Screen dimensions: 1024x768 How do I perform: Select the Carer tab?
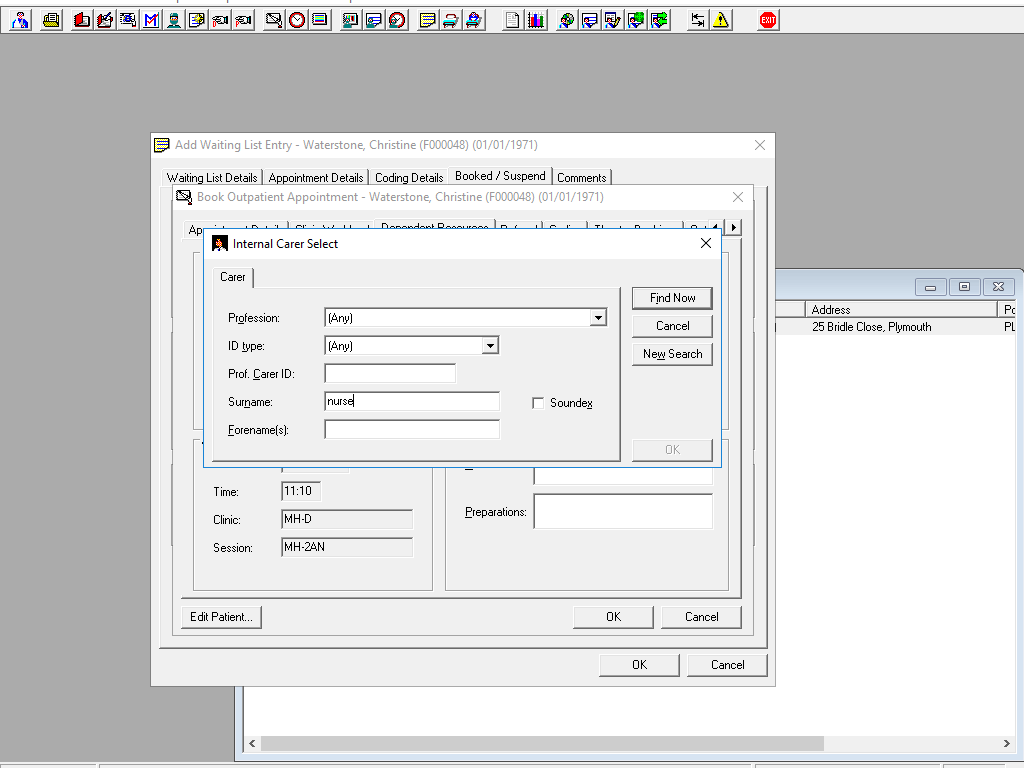click(232, 277)
